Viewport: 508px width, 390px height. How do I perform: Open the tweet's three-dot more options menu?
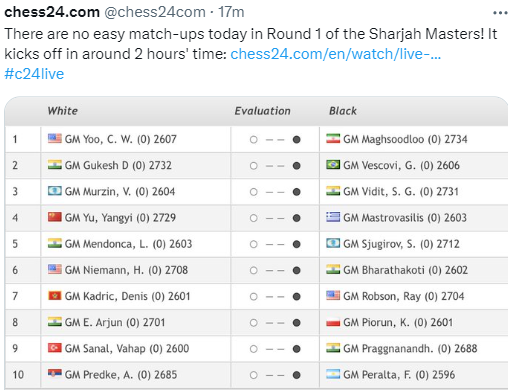pos(500,13)
